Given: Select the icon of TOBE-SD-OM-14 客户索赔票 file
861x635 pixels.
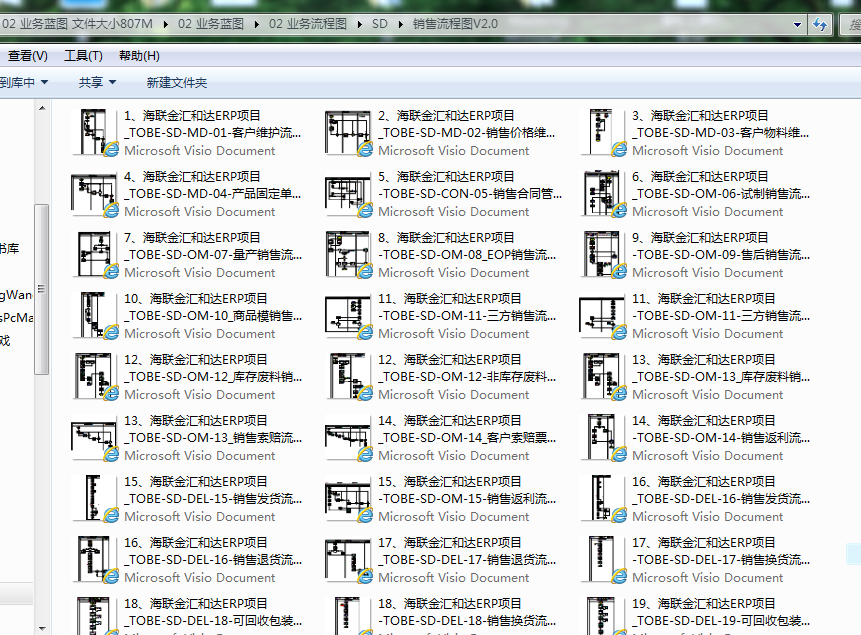Looking at the screenshot, I should tap(349, 437).
